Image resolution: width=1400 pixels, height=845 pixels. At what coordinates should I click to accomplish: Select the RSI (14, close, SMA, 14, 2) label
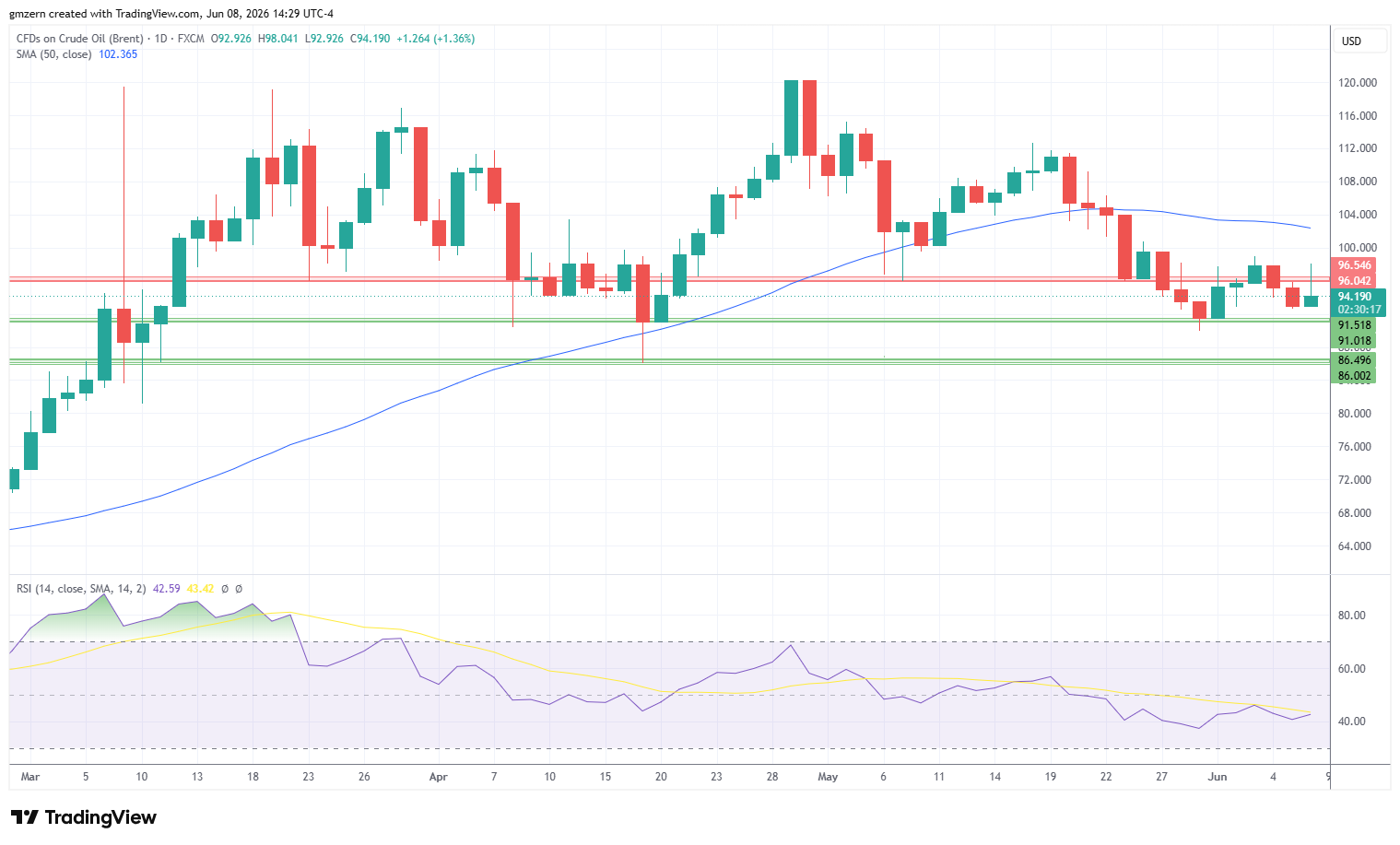click(81, 589)
